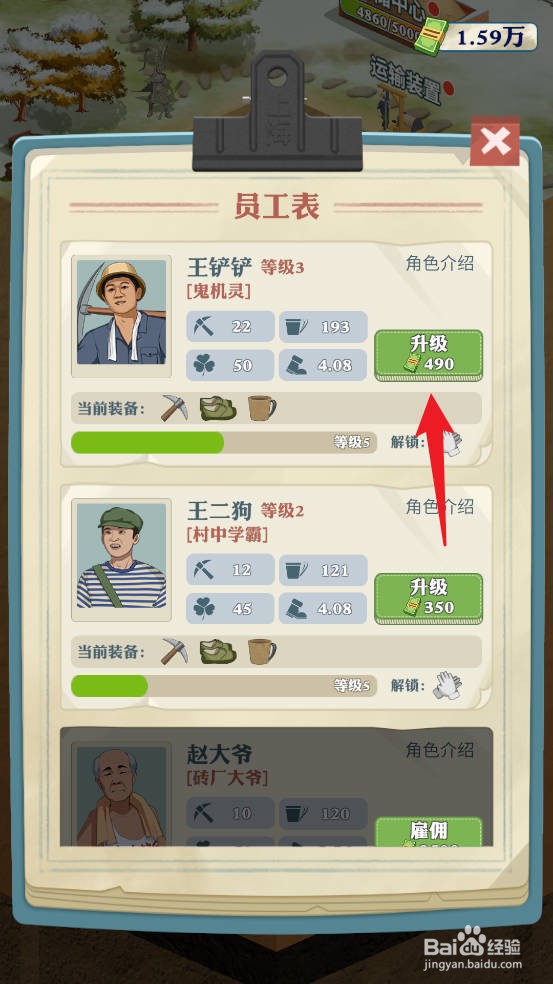Select the green shoes equipment of 王二狗

tap(218, 651)
